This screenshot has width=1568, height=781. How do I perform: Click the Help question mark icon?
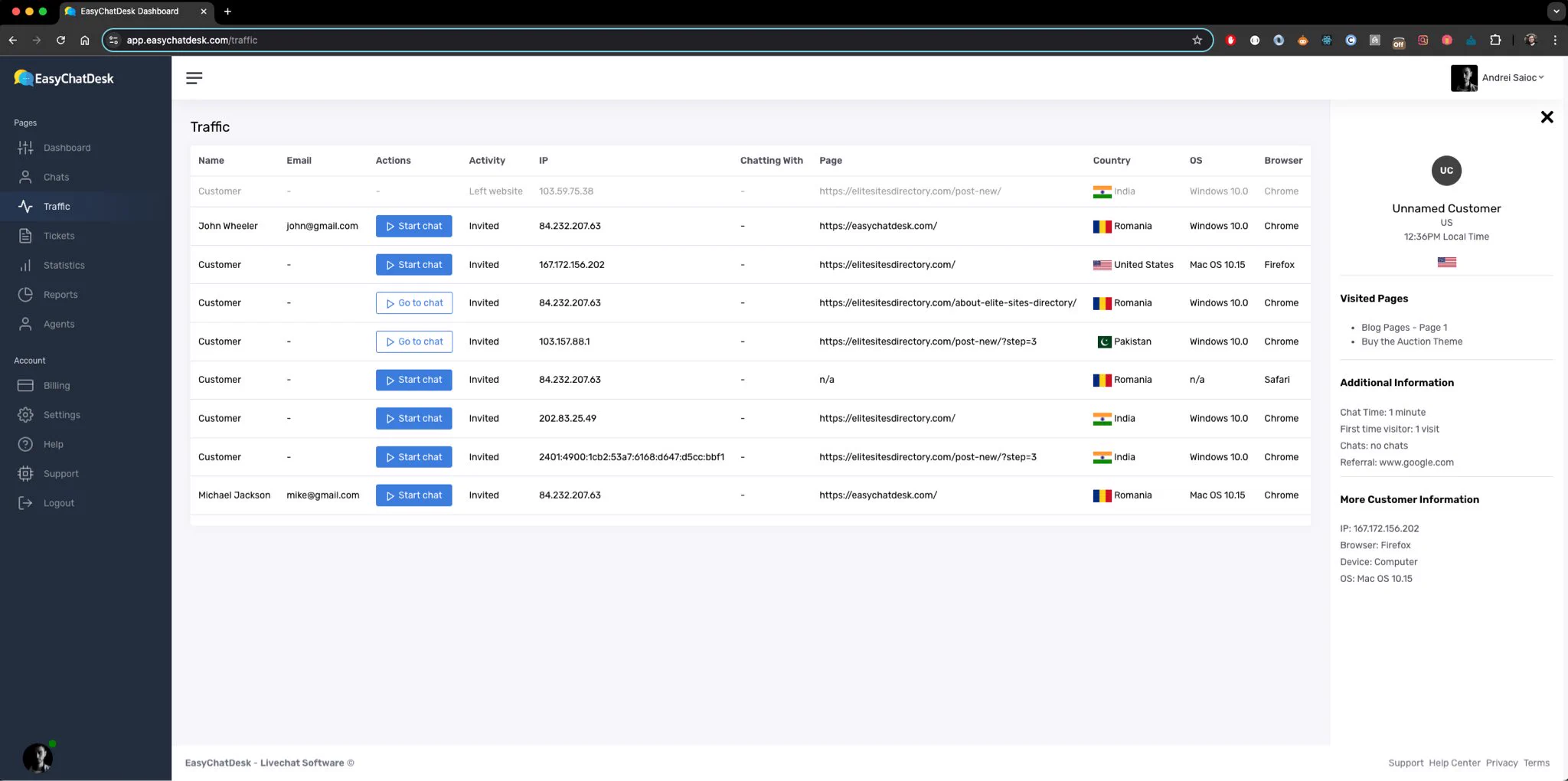[25, 444]
